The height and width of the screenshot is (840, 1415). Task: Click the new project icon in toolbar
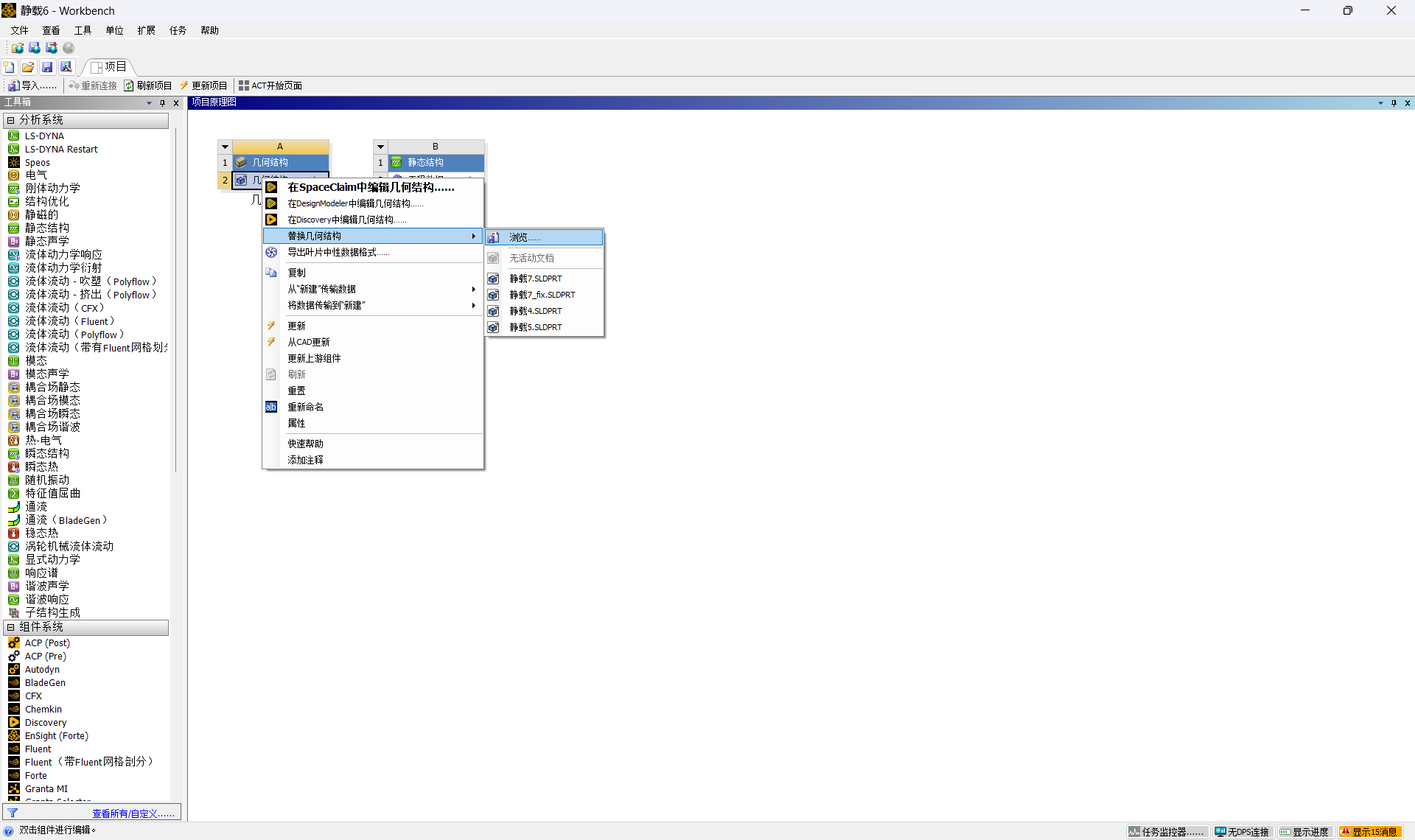10,67
